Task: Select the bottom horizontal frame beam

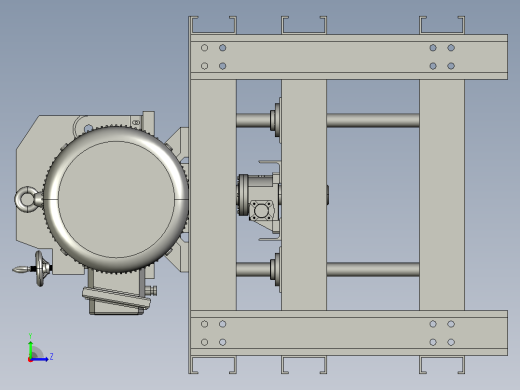Action: tap(349, 333)
